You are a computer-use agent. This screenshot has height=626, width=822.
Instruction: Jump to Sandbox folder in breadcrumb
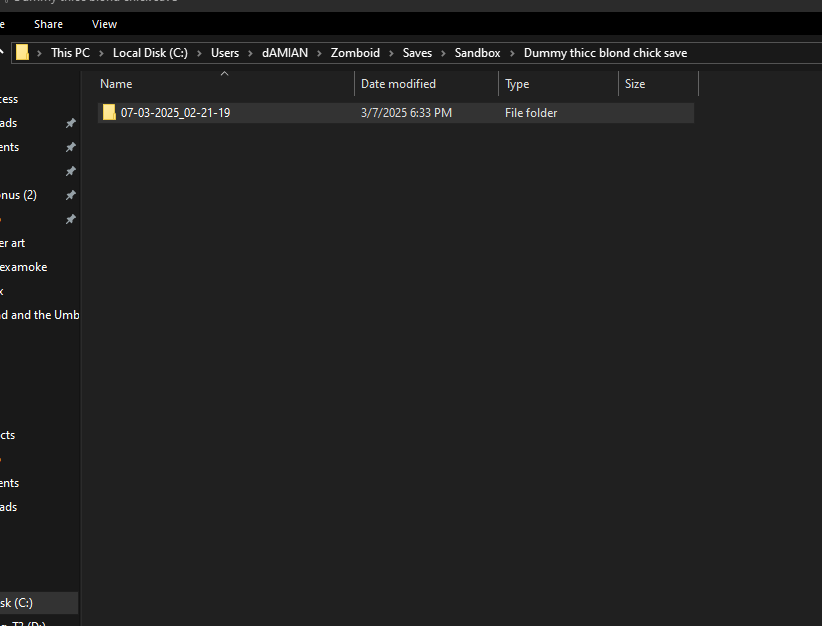[477, 53]
